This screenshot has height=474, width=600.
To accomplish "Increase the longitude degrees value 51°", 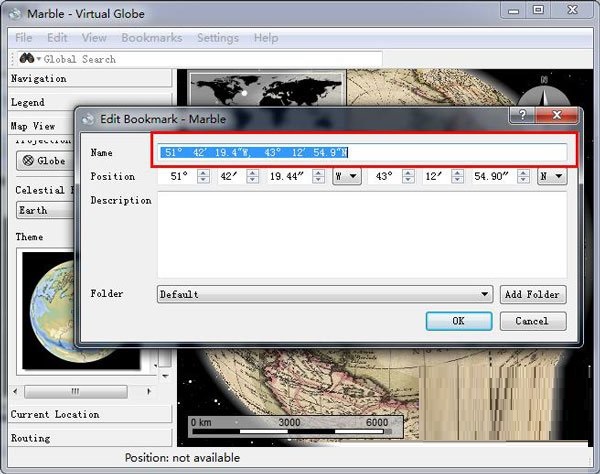I will point(204,173).
